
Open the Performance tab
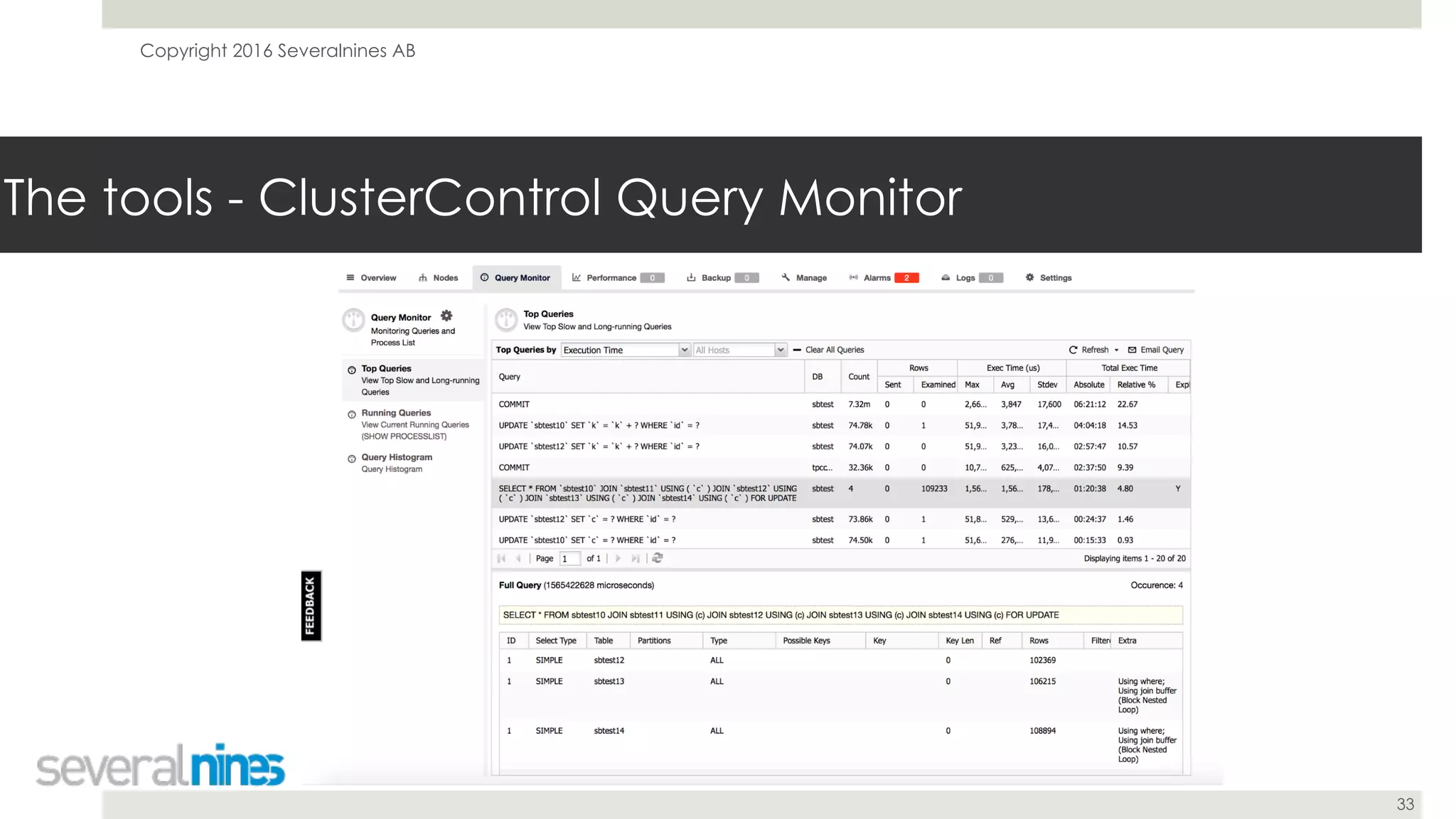[x=618, y=278]
